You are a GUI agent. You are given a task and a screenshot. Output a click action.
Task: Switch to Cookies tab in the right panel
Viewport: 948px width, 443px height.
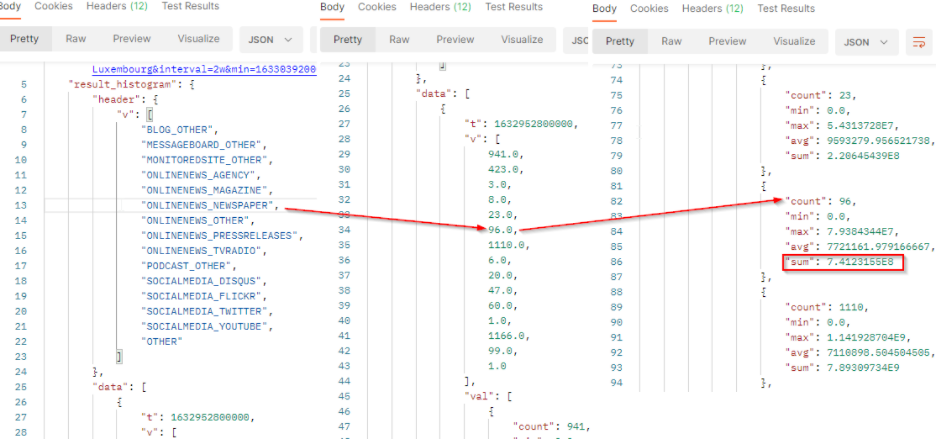(649, 8)
